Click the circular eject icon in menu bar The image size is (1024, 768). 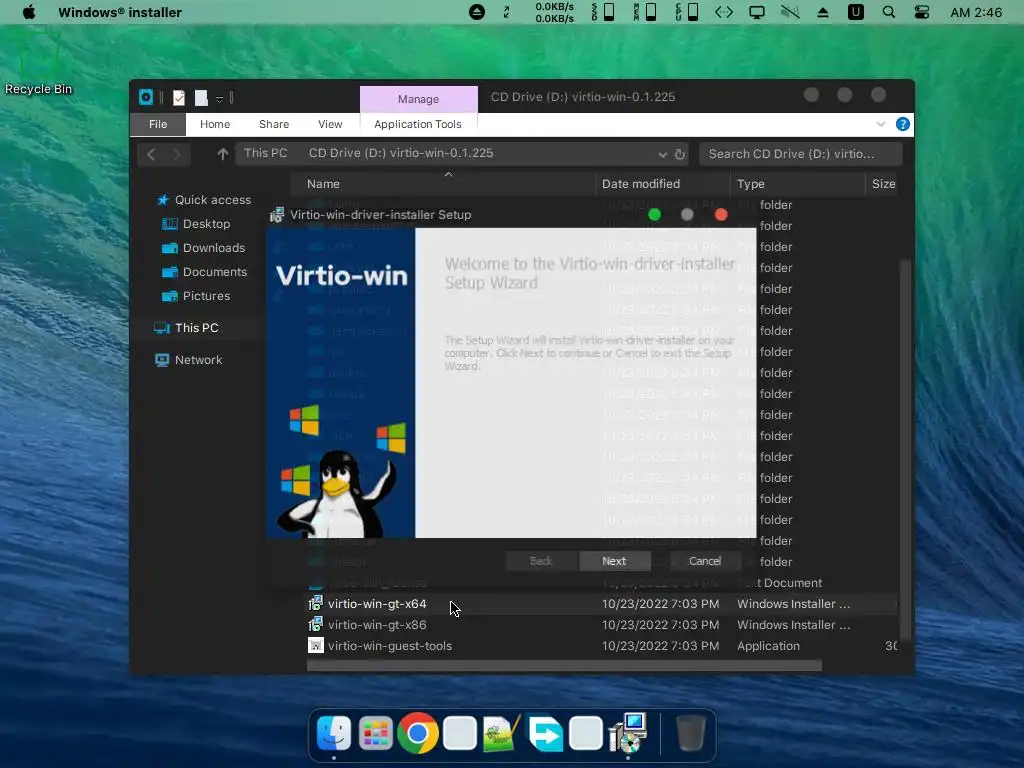coord(477,12)
